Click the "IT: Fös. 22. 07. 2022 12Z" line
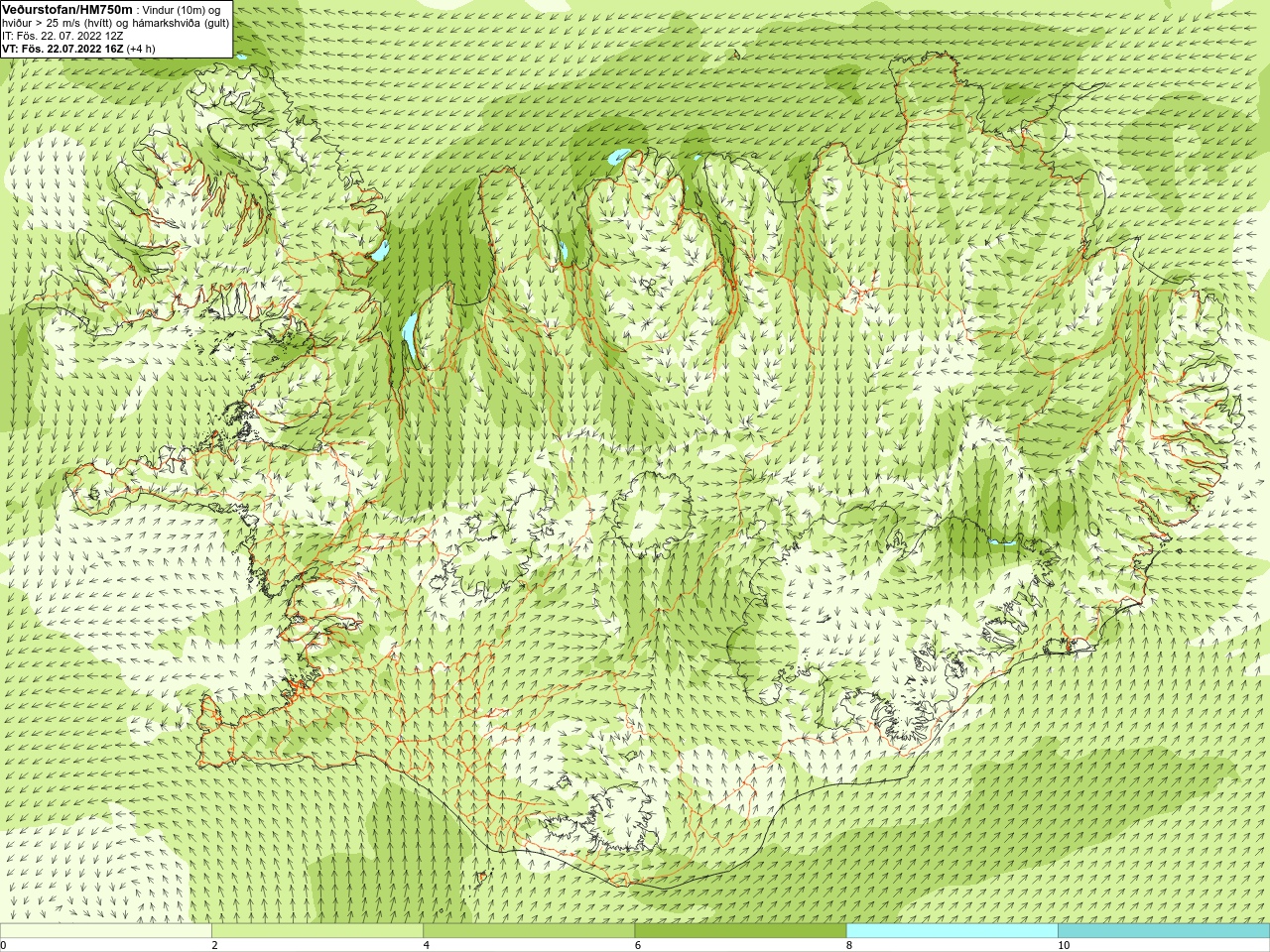 (x=63, y=36)
